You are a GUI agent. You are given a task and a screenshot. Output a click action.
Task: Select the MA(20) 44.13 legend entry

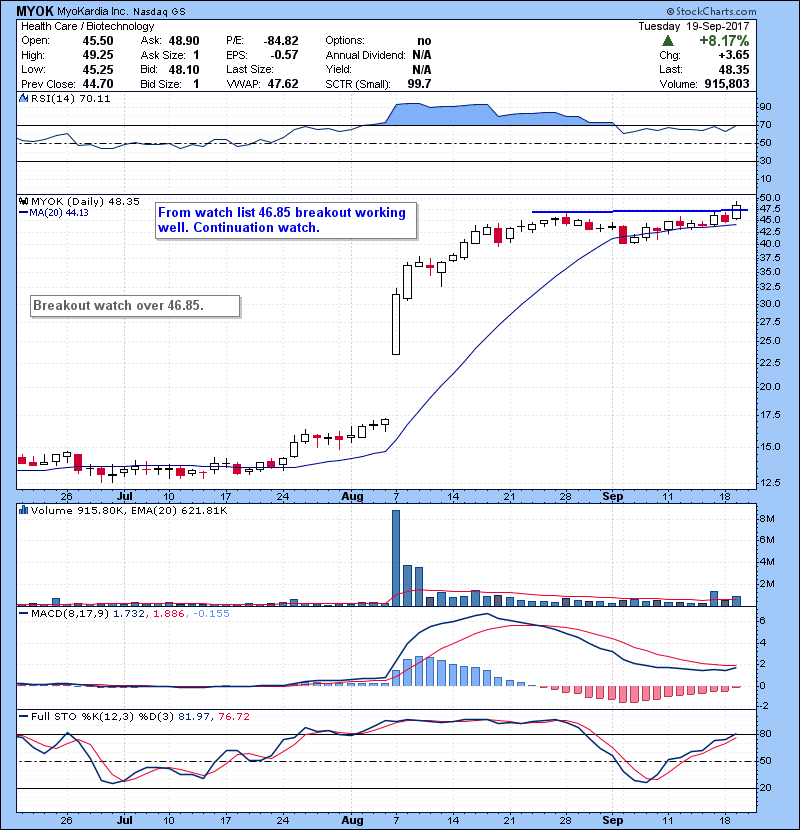53,213
